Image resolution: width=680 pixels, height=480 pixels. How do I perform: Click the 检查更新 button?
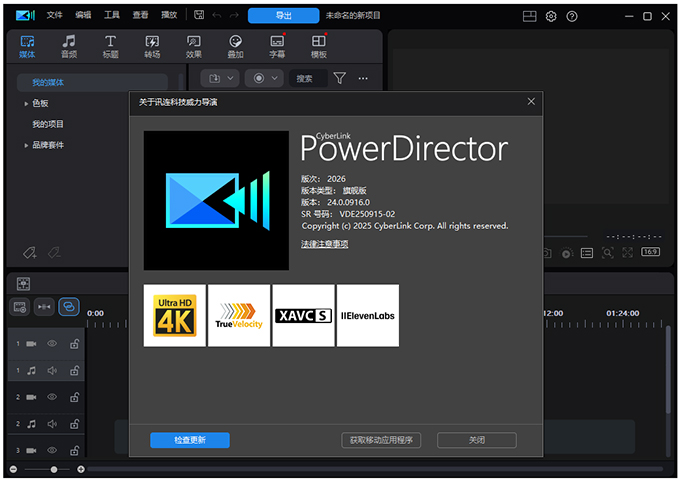tap(189, 440)
